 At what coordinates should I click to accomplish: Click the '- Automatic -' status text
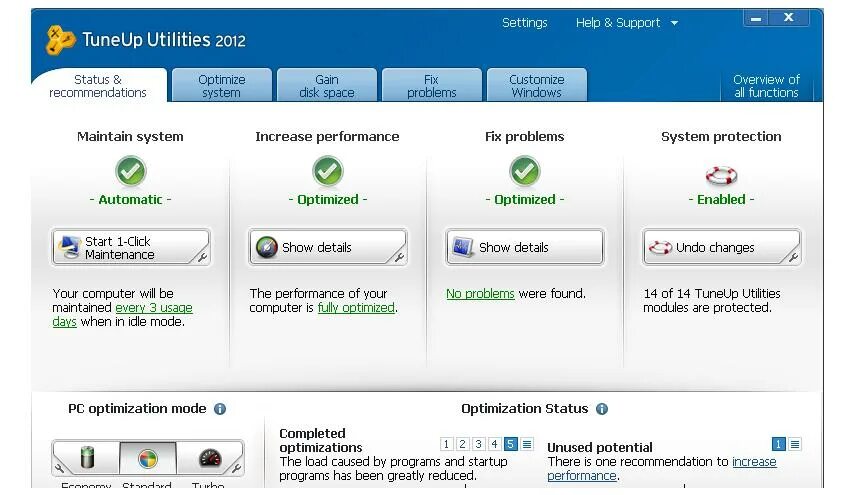(x=130, y=199)
